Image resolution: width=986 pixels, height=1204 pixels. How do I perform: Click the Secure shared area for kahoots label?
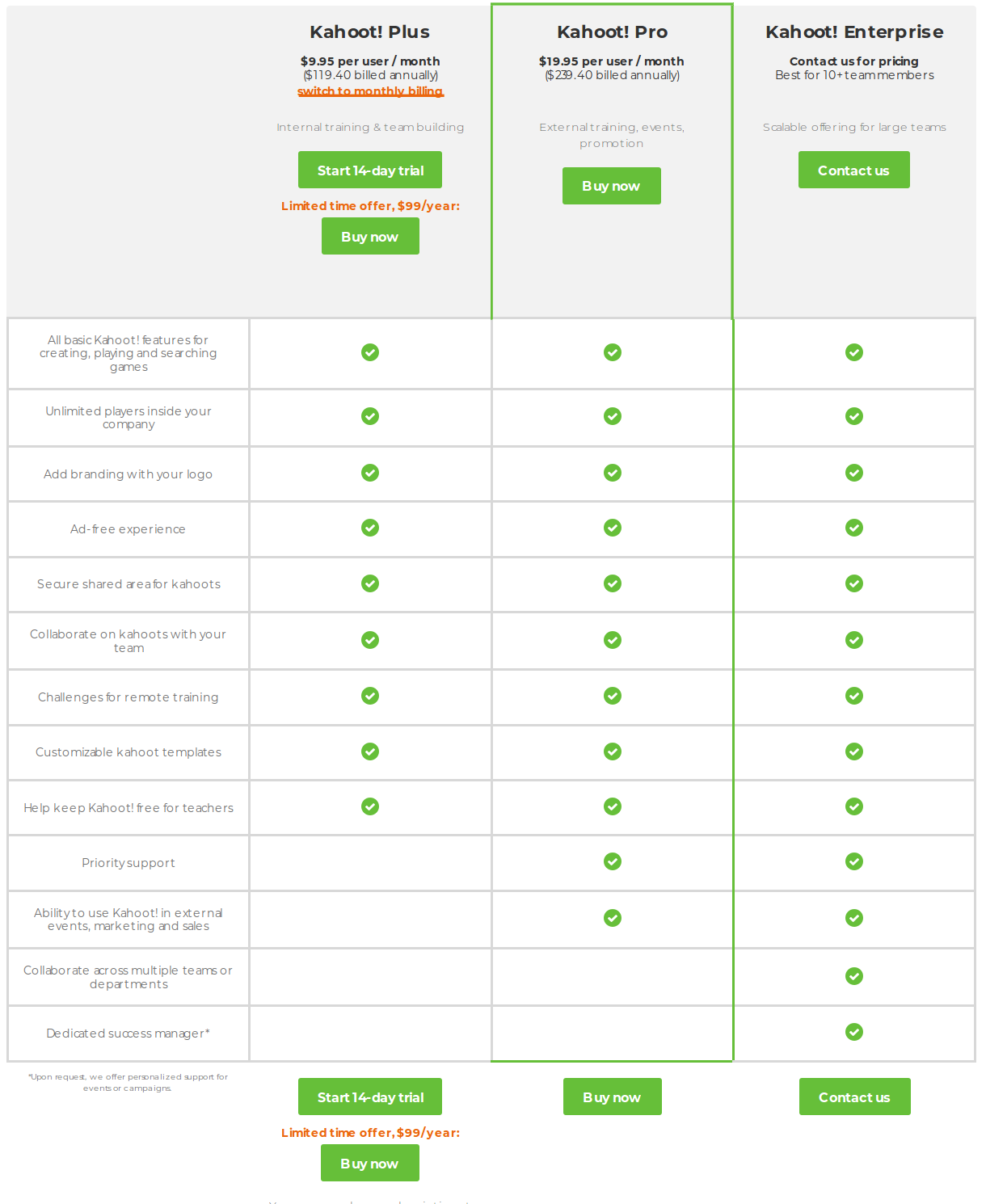pyautogui.click(x=129, y=584)
